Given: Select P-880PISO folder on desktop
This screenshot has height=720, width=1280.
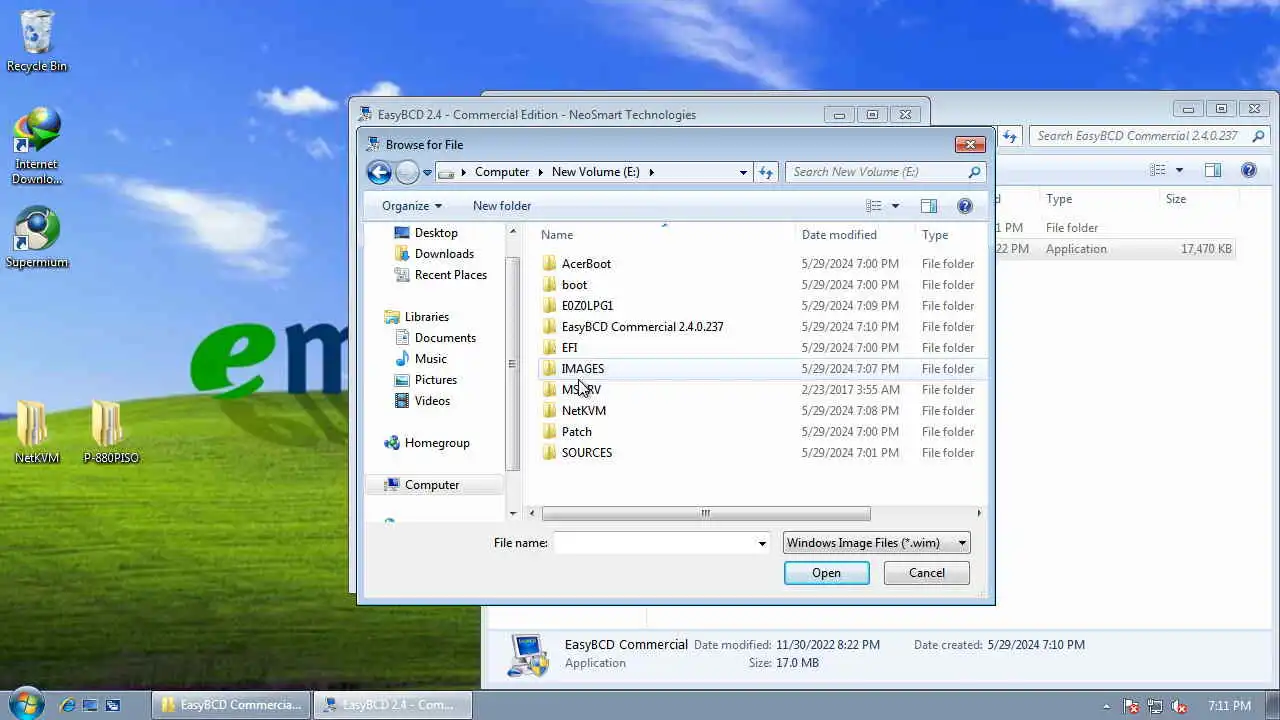Looking at the screenshot, I should point(111,433).
